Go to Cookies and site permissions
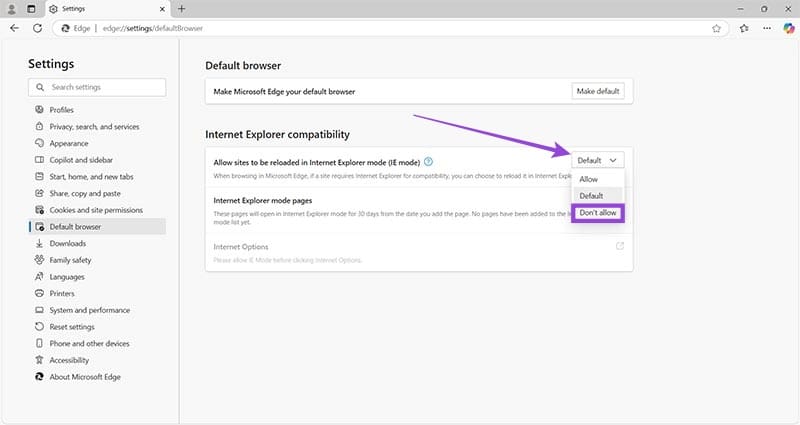 click(96, 210)
